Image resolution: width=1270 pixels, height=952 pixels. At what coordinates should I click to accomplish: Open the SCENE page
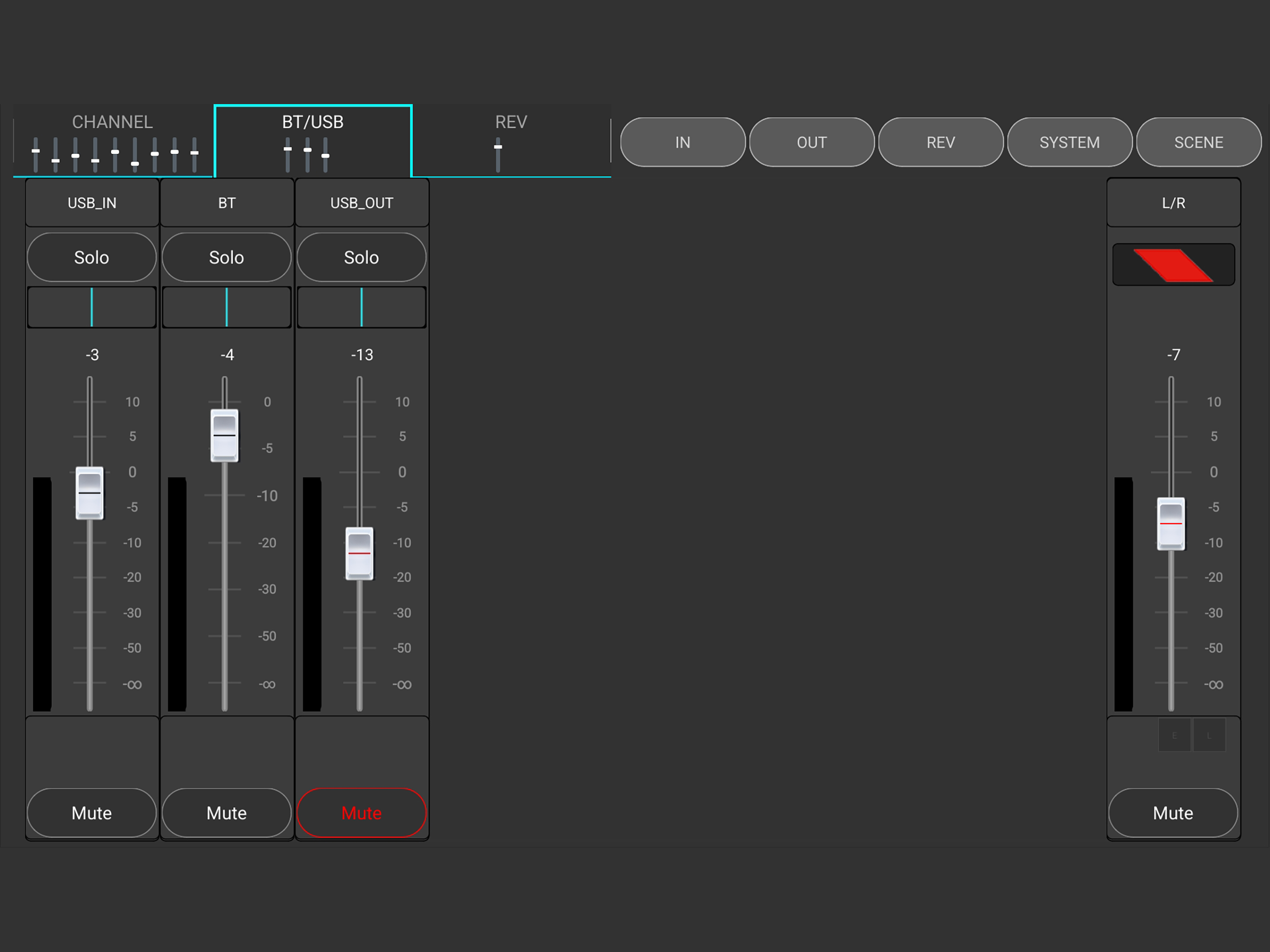pos(1199,142)
